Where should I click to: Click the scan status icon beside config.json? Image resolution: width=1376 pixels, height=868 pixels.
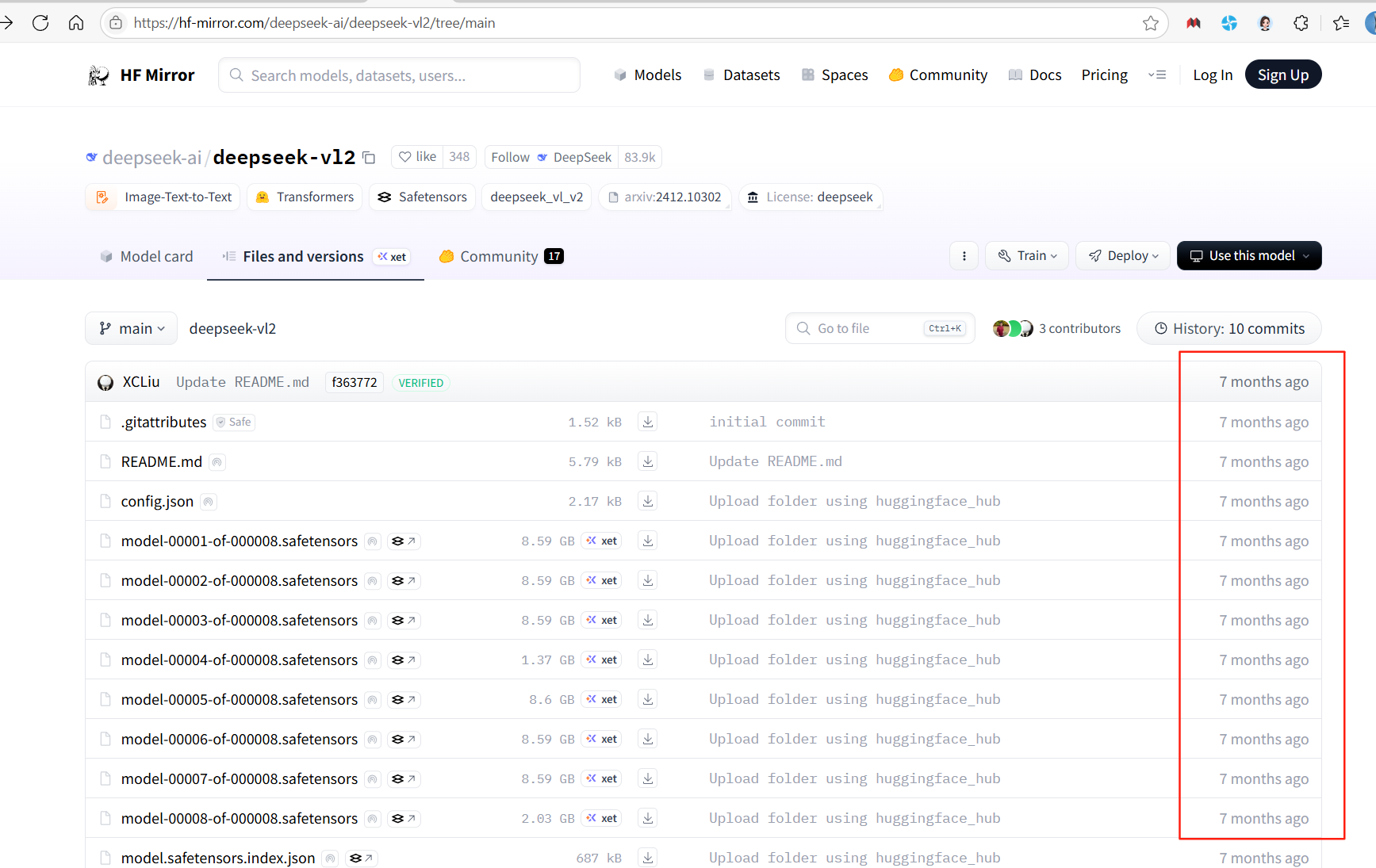208,502
